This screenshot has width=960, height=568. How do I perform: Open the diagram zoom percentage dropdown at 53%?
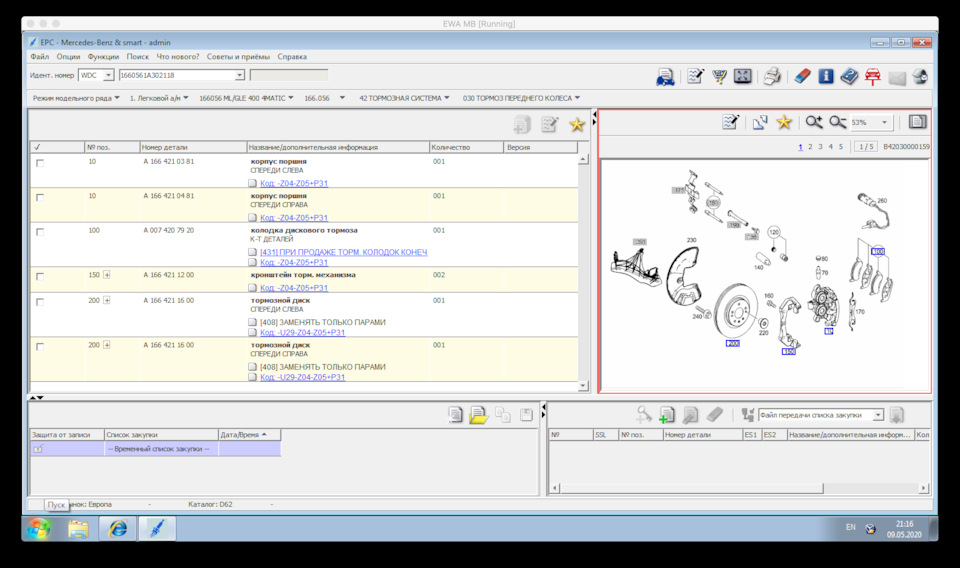coord(884,123)
